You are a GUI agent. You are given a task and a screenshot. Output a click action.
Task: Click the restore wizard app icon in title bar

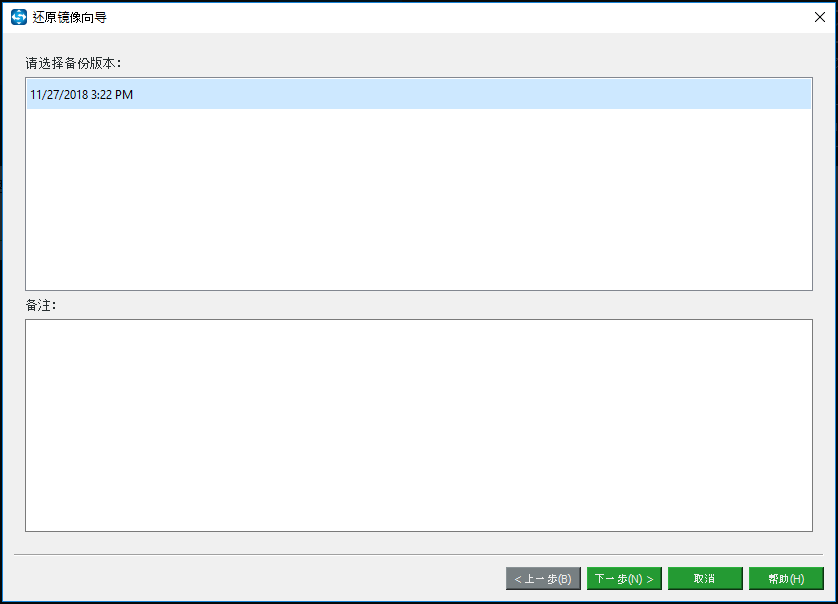pyautogui.click(x=19, y=17)
